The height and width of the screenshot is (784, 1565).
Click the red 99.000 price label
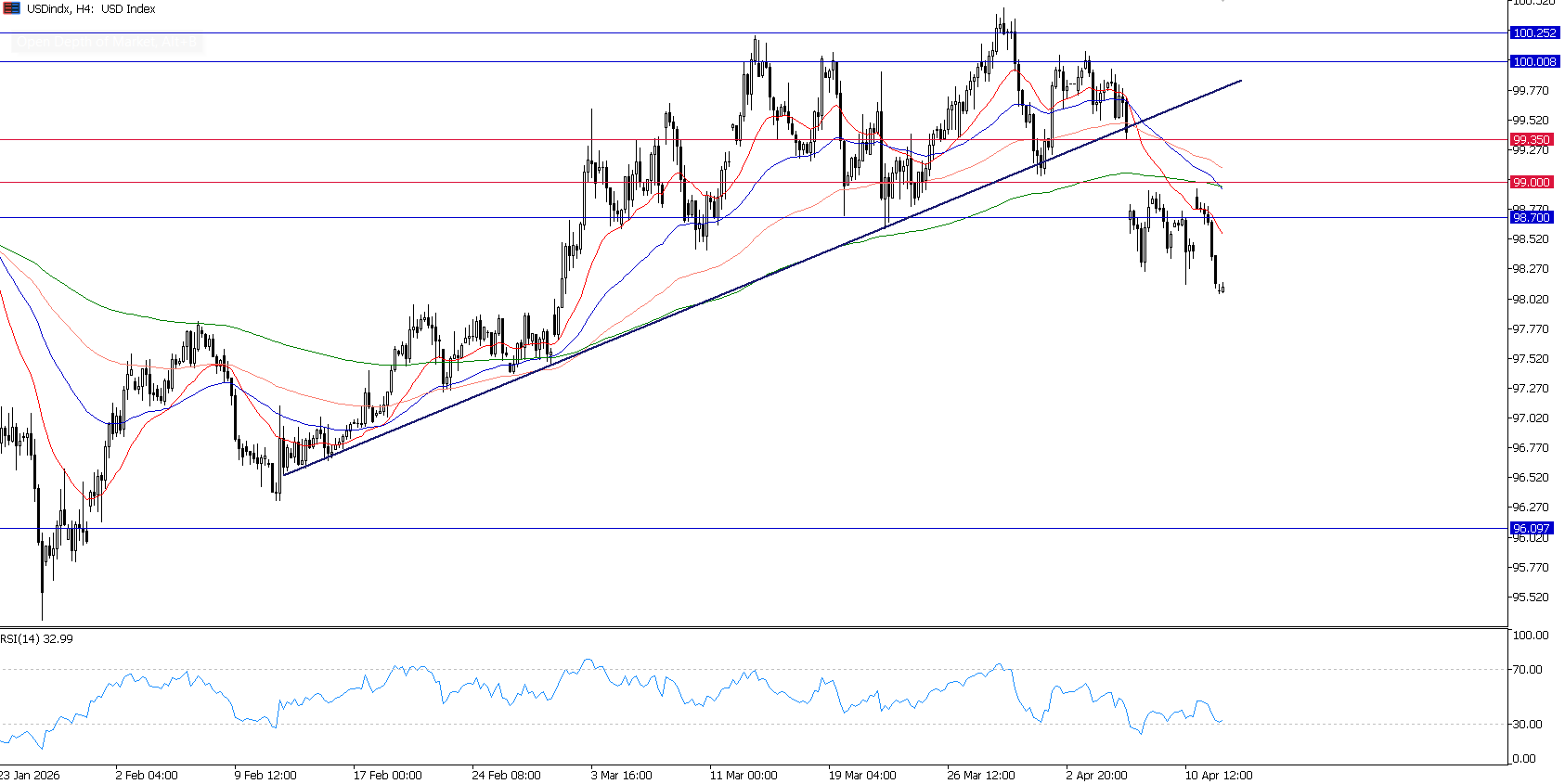coord(1532,182)
